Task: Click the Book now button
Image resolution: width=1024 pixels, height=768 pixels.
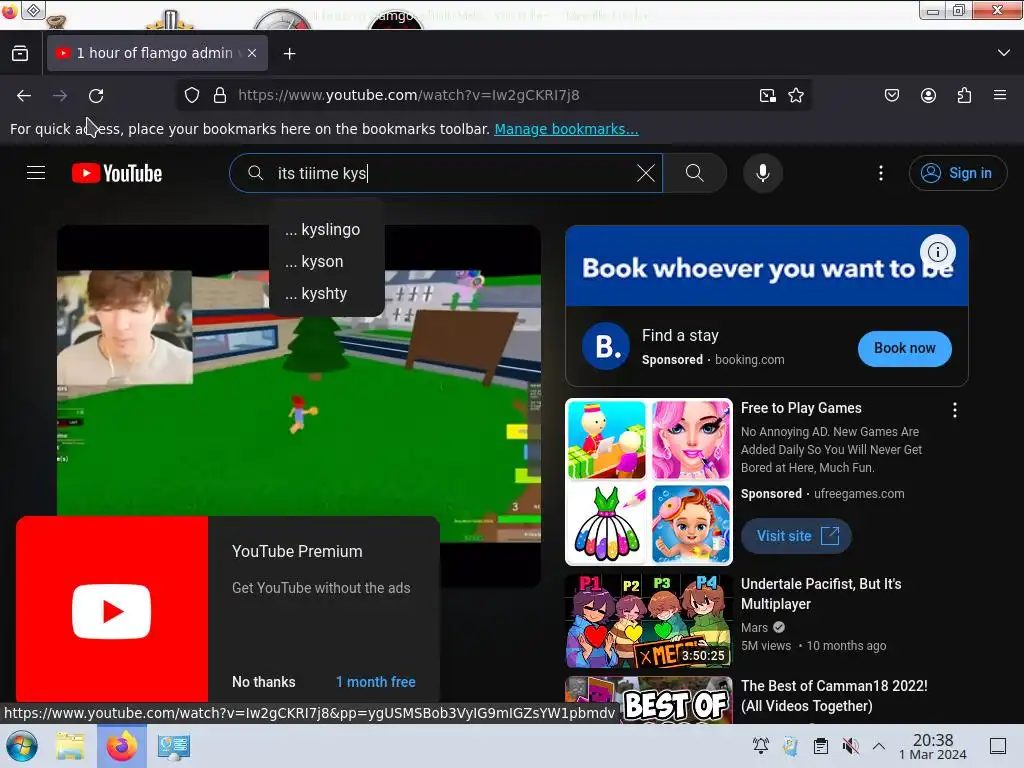Action: point(904,348)
